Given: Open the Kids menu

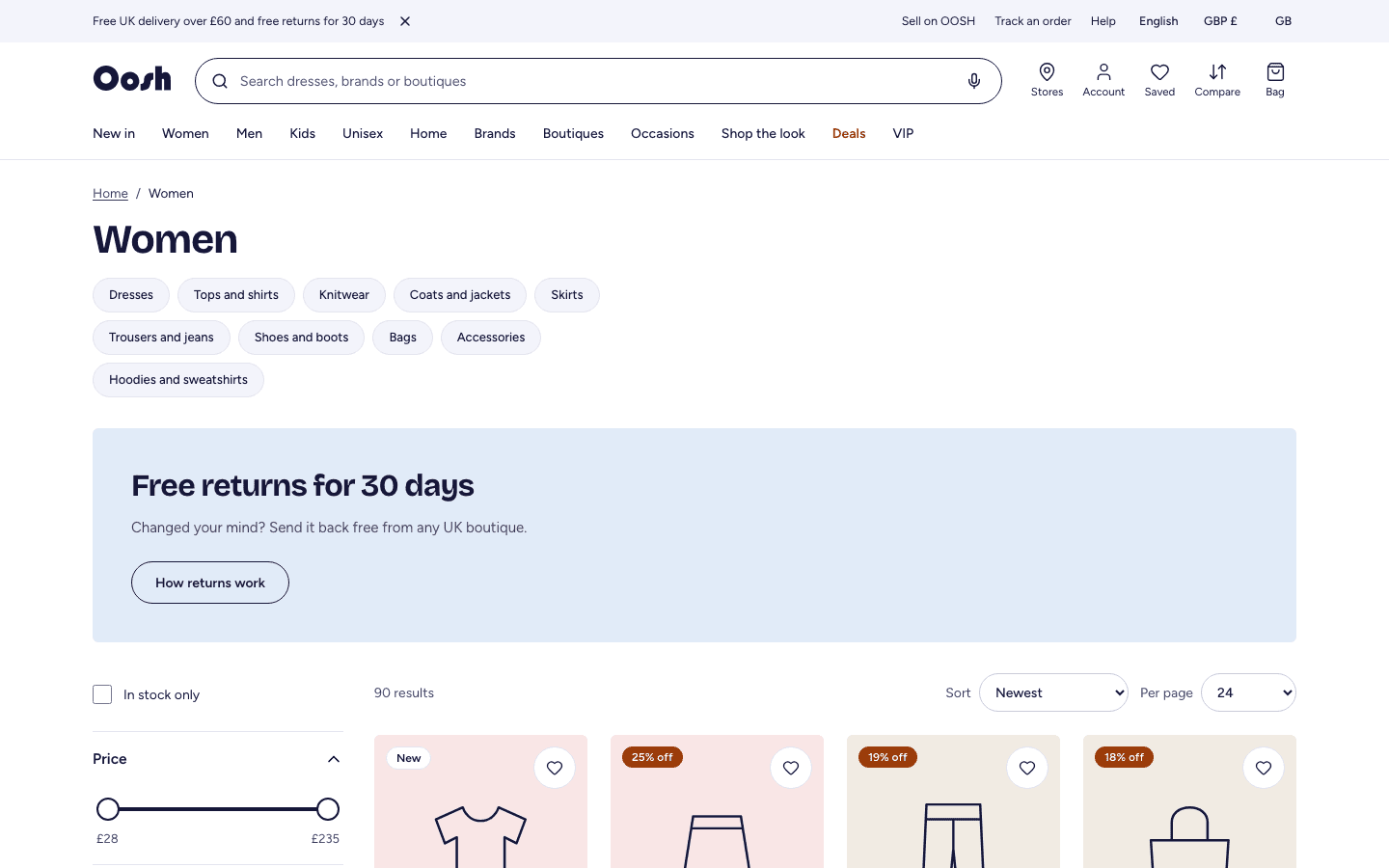Looking at the screenshot, I should point(303,133).
